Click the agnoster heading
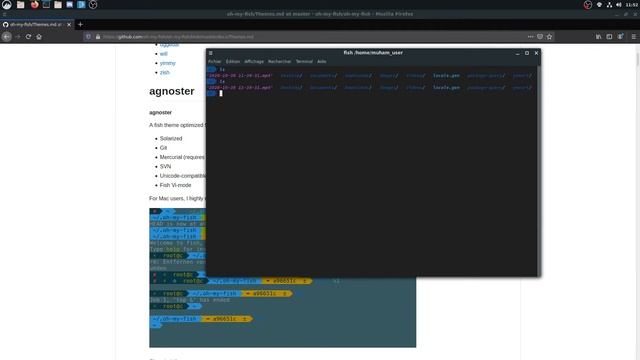 pyautogui.click(x=171, y=91)
